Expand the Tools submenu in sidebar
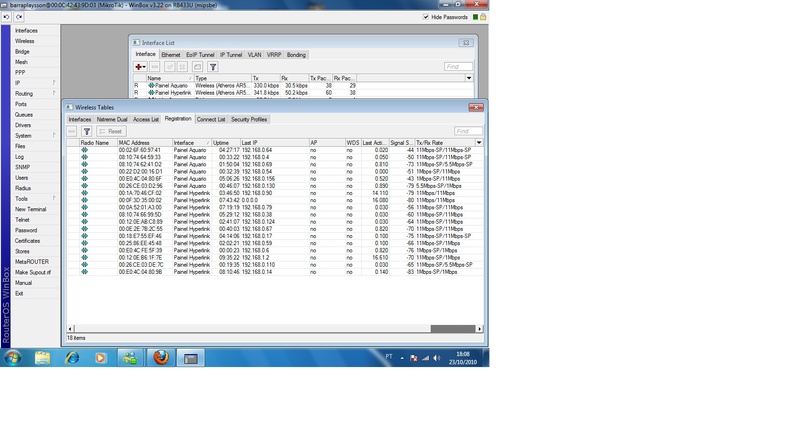The height and width of the screenshot is (433, 800). [54, 198]
